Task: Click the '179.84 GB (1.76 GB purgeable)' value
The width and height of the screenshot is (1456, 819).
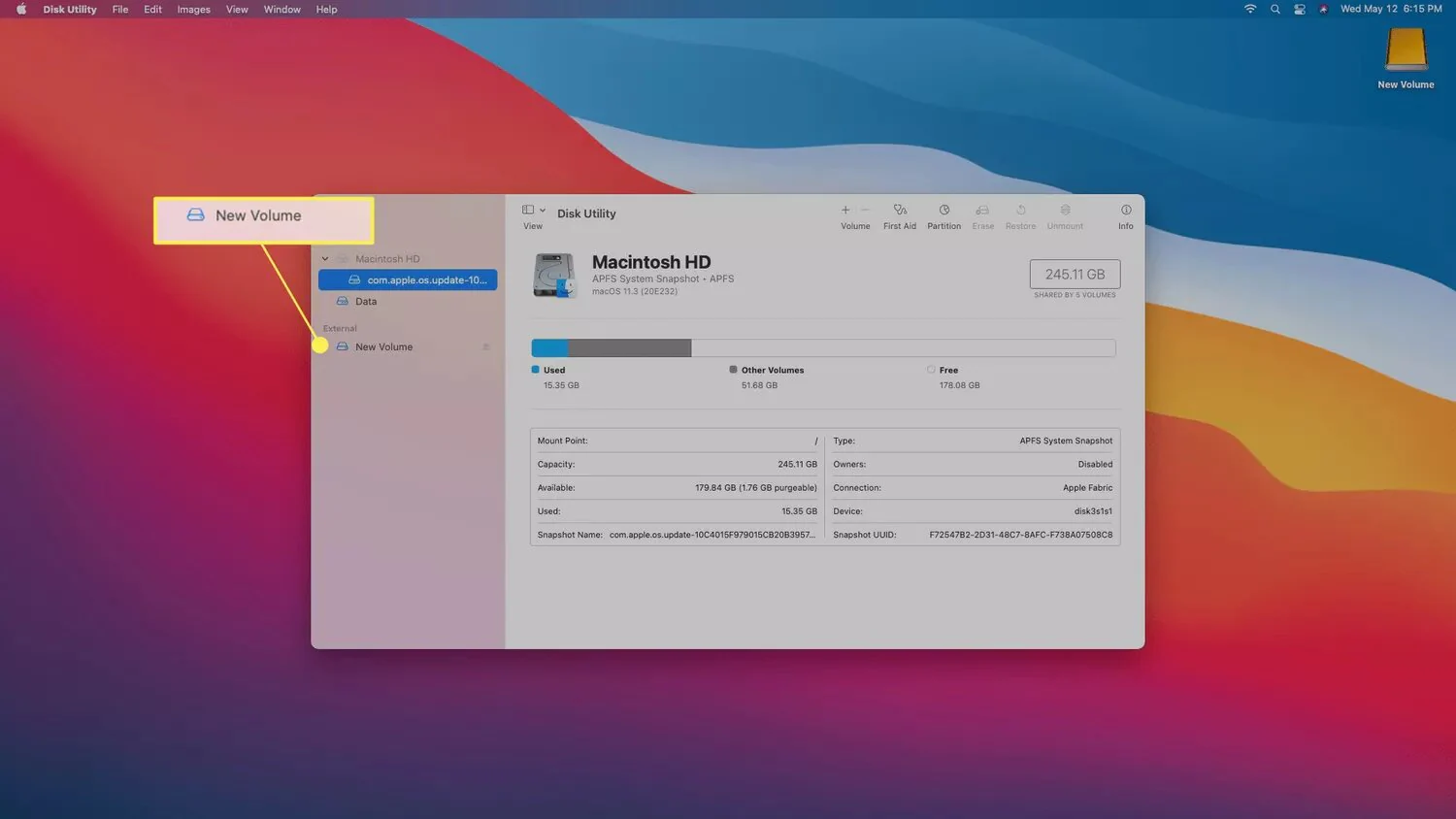Action: coord(756,488)
